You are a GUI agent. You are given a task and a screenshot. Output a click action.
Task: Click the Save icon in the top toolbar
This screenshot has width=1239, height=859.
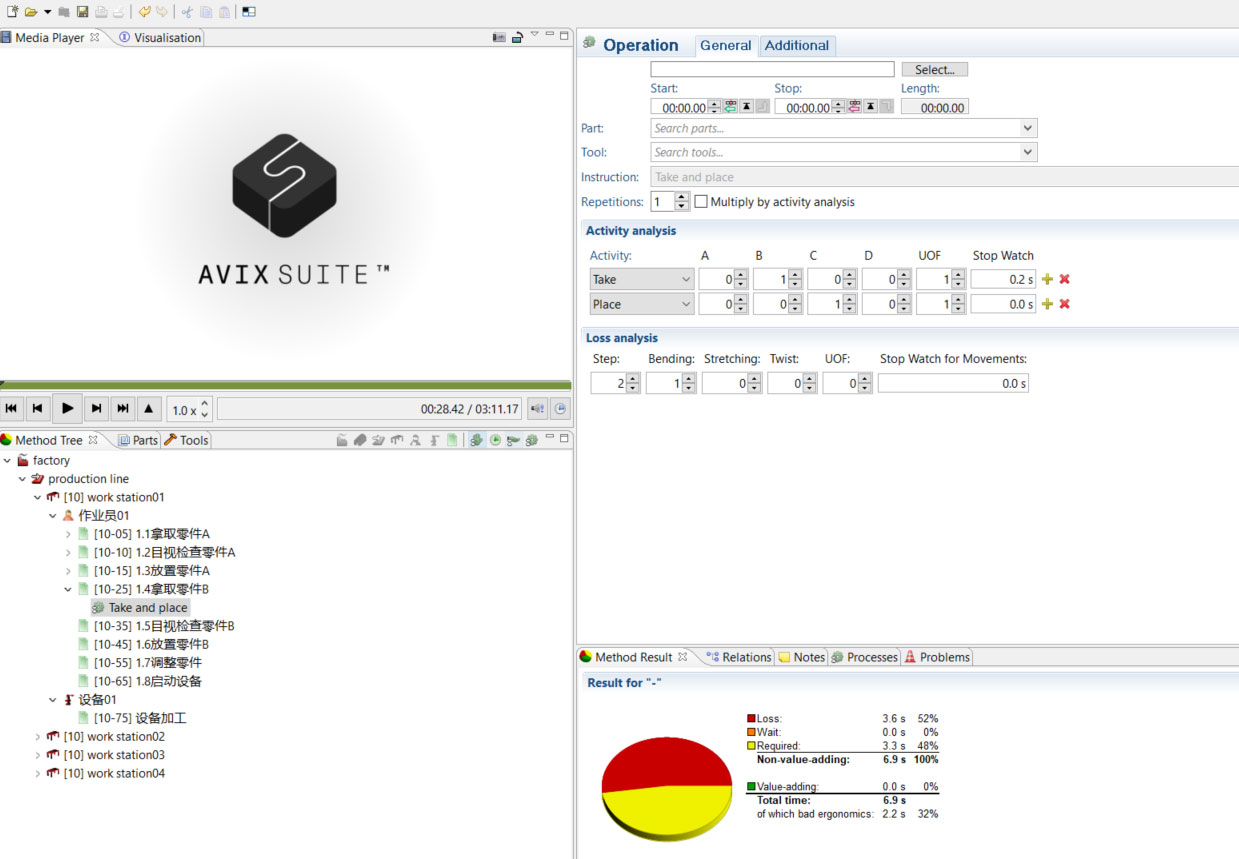pyautogui.click(x=82, y=12)
